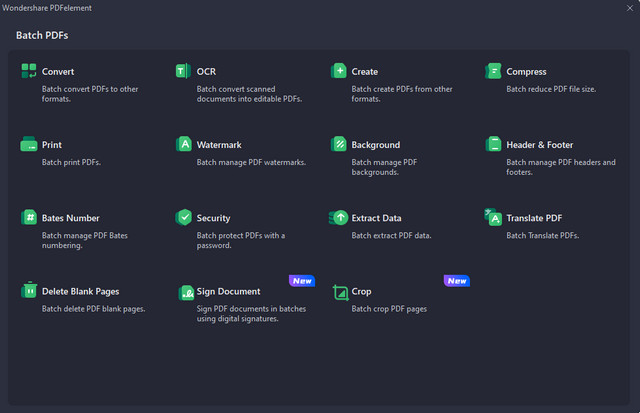
Task: Click the Convert batch icon
Action: [x=29, y=71]
